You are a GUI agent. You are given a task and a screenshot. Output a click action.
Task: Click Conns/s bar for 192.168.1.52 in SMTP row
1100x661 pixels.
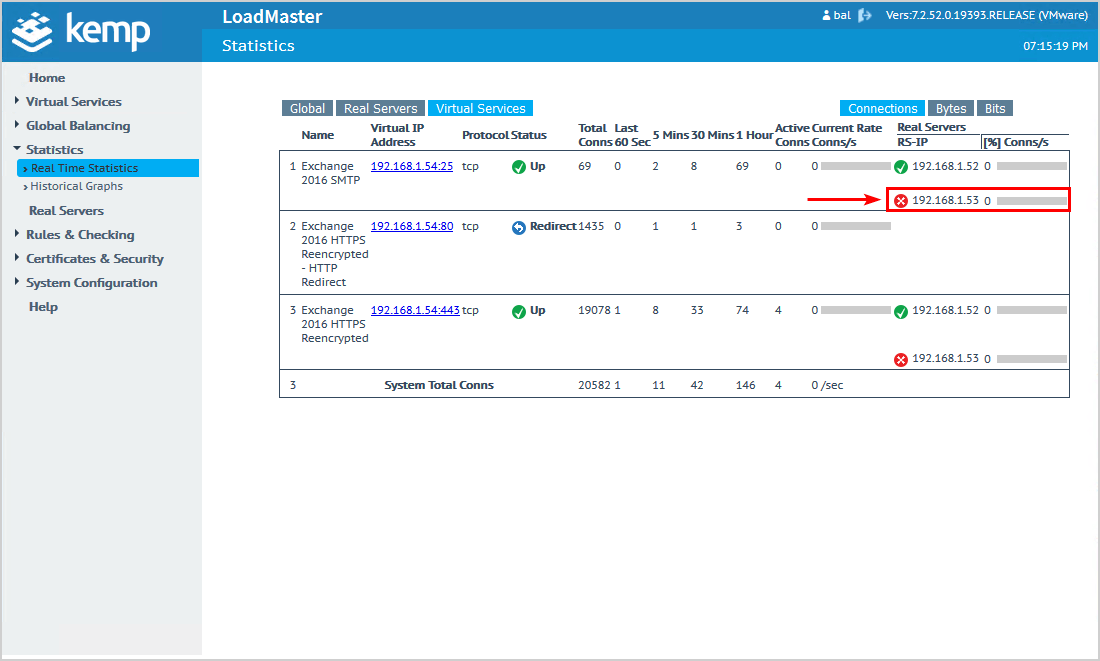(1032, 166)
